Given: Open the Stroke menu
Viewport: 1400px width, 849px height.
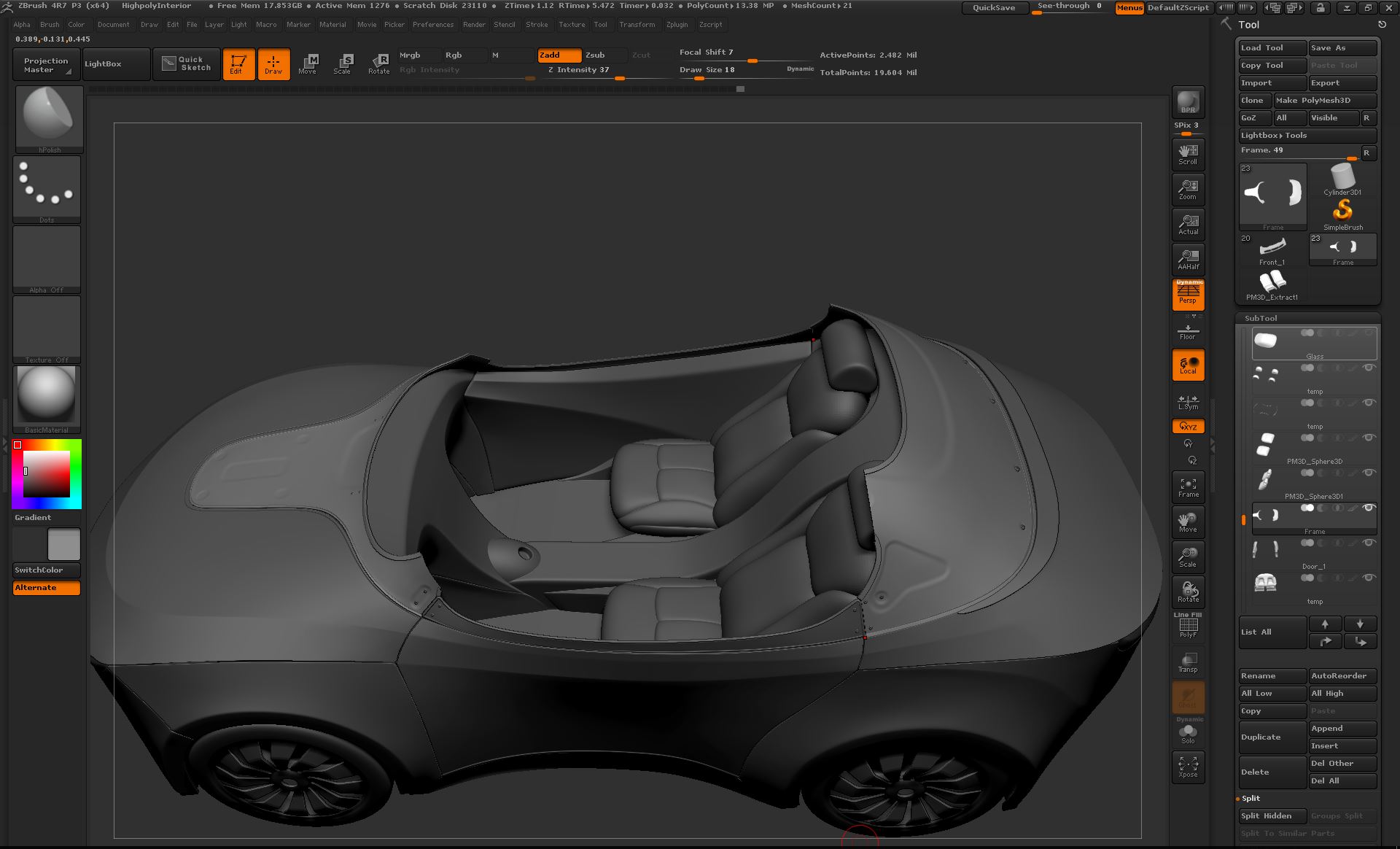Looking at the screenshot, I should [537, 25].
